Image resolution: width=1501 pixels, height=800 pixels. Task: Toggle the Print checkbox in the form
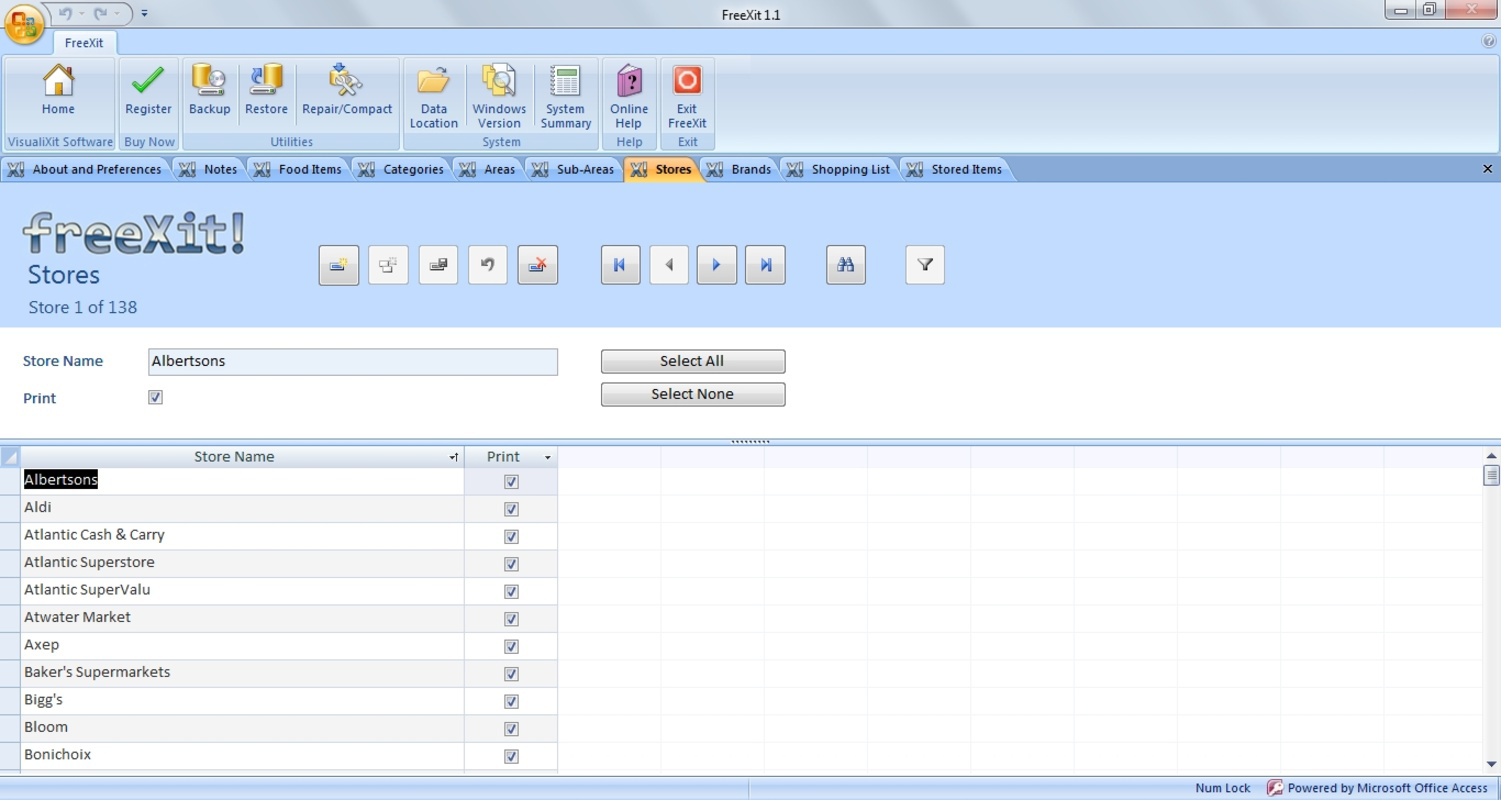tap(155, 397)
